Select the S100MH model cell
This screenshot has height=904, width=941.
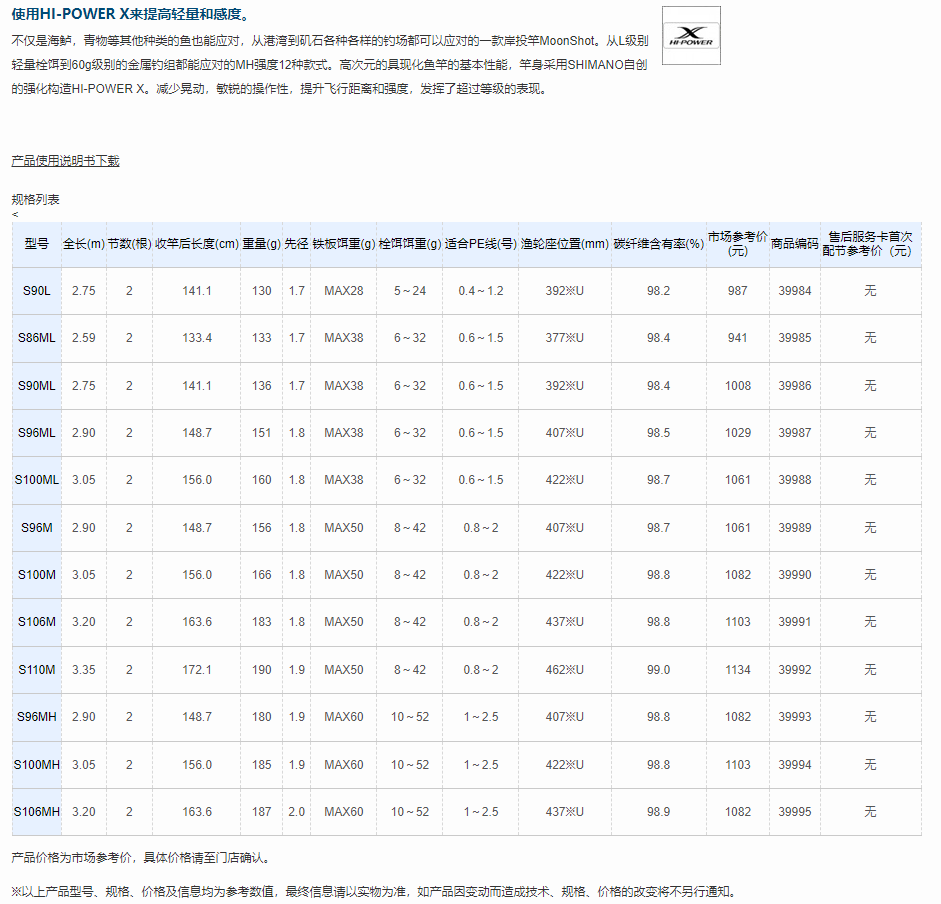37,765
